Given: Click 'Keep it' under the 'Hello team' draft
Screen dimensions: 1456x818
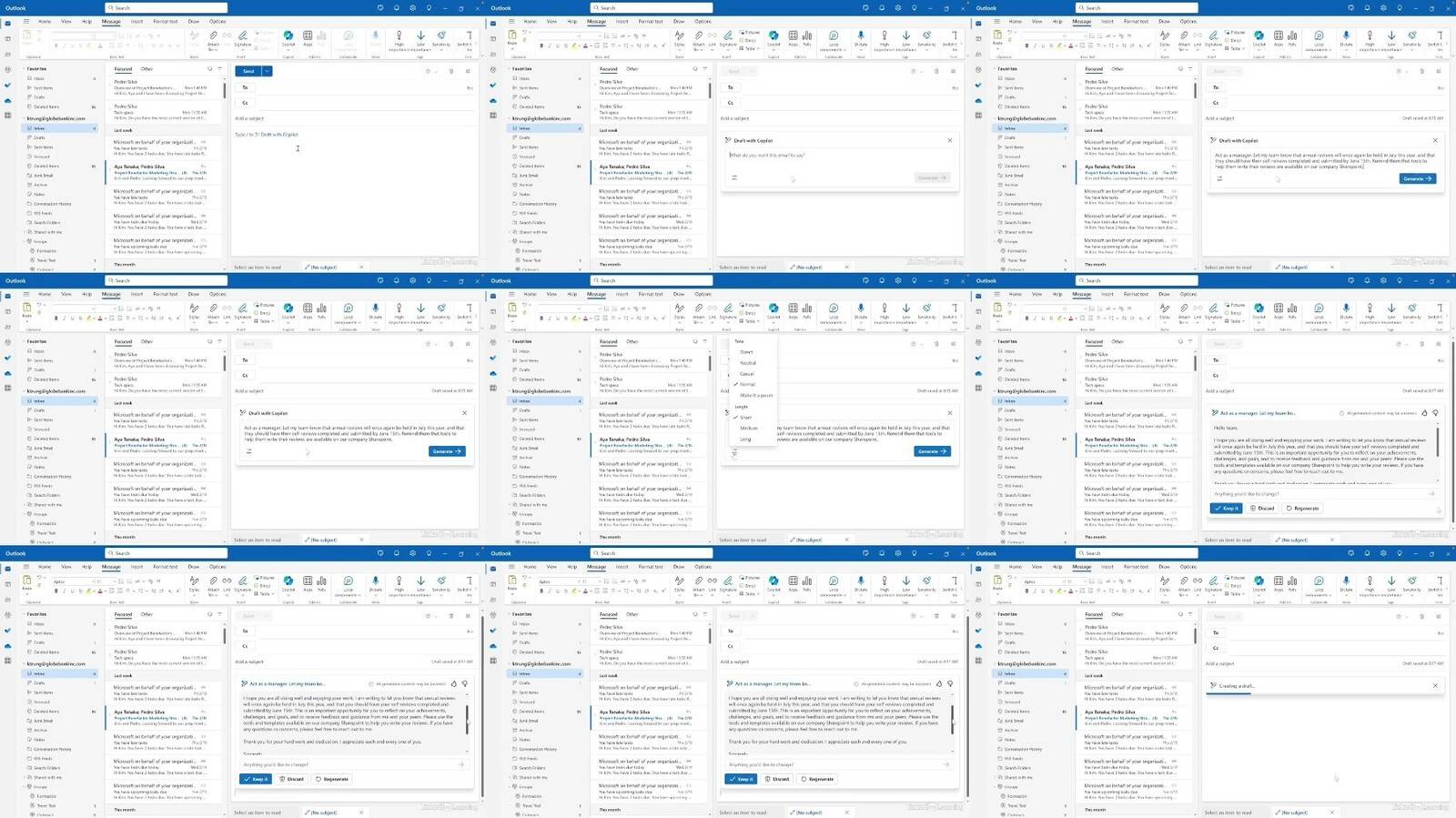Looking at the screenshot, I should 1227,509.
